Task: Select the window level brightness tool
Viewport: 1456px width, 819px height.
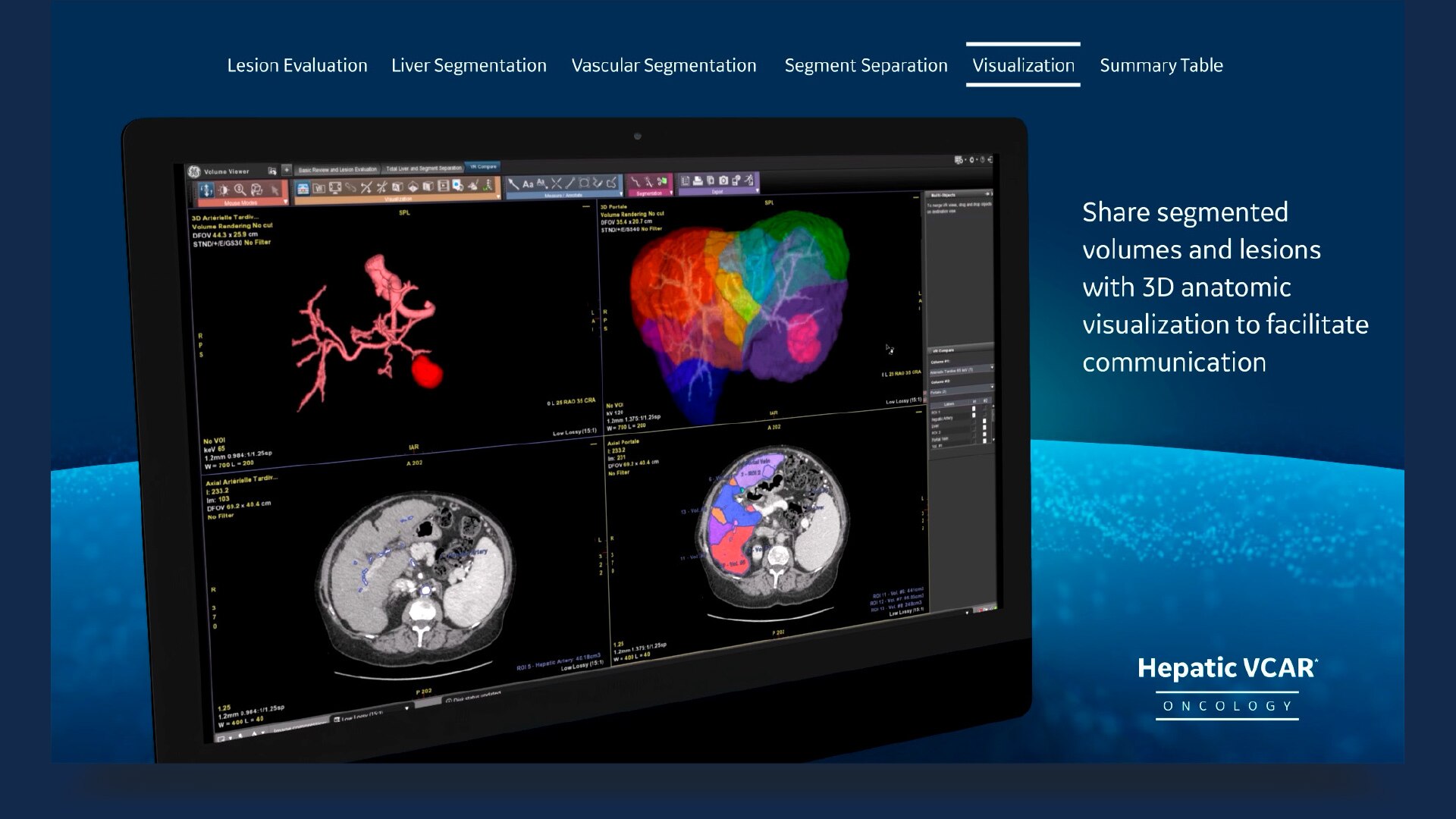Action: 224,190
